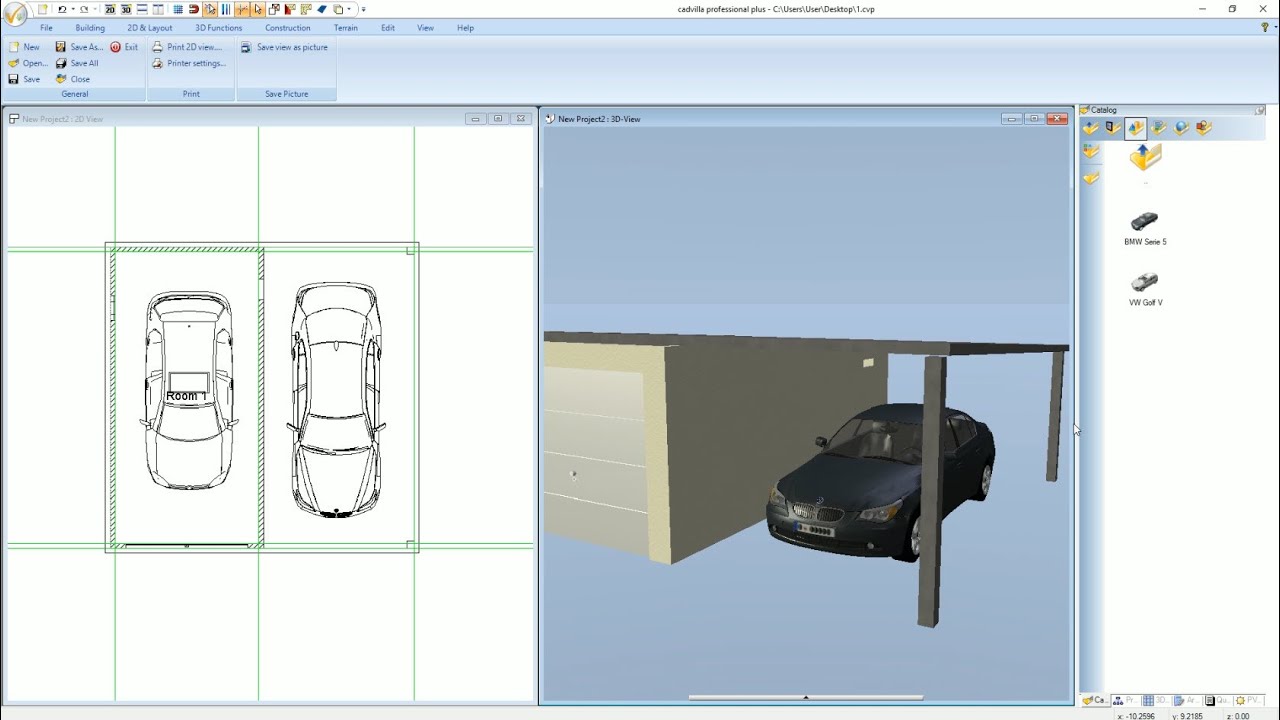Image resolution: width=1280 pixels, height=720 pixels.
Task: Open the customize quick access toolbar arrow
Action: pos(364,9)
